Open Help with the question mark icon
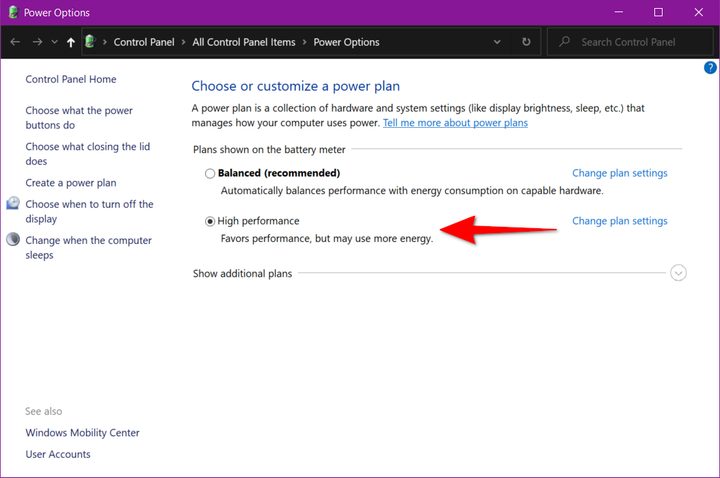This screenshot has height=478, width=720. pos(710,67)
